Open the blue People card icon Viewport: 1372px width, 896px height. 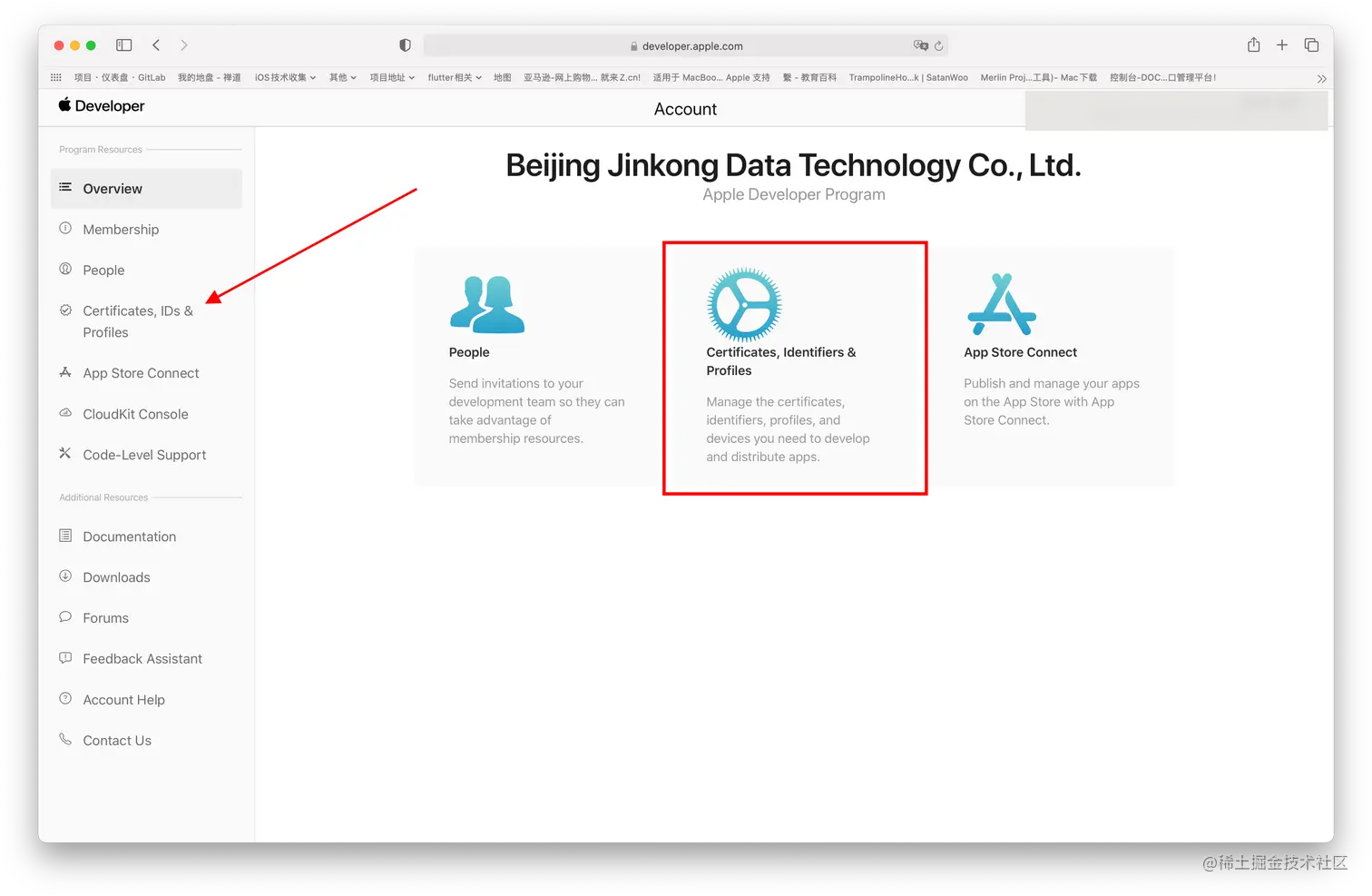pos(487,304)
